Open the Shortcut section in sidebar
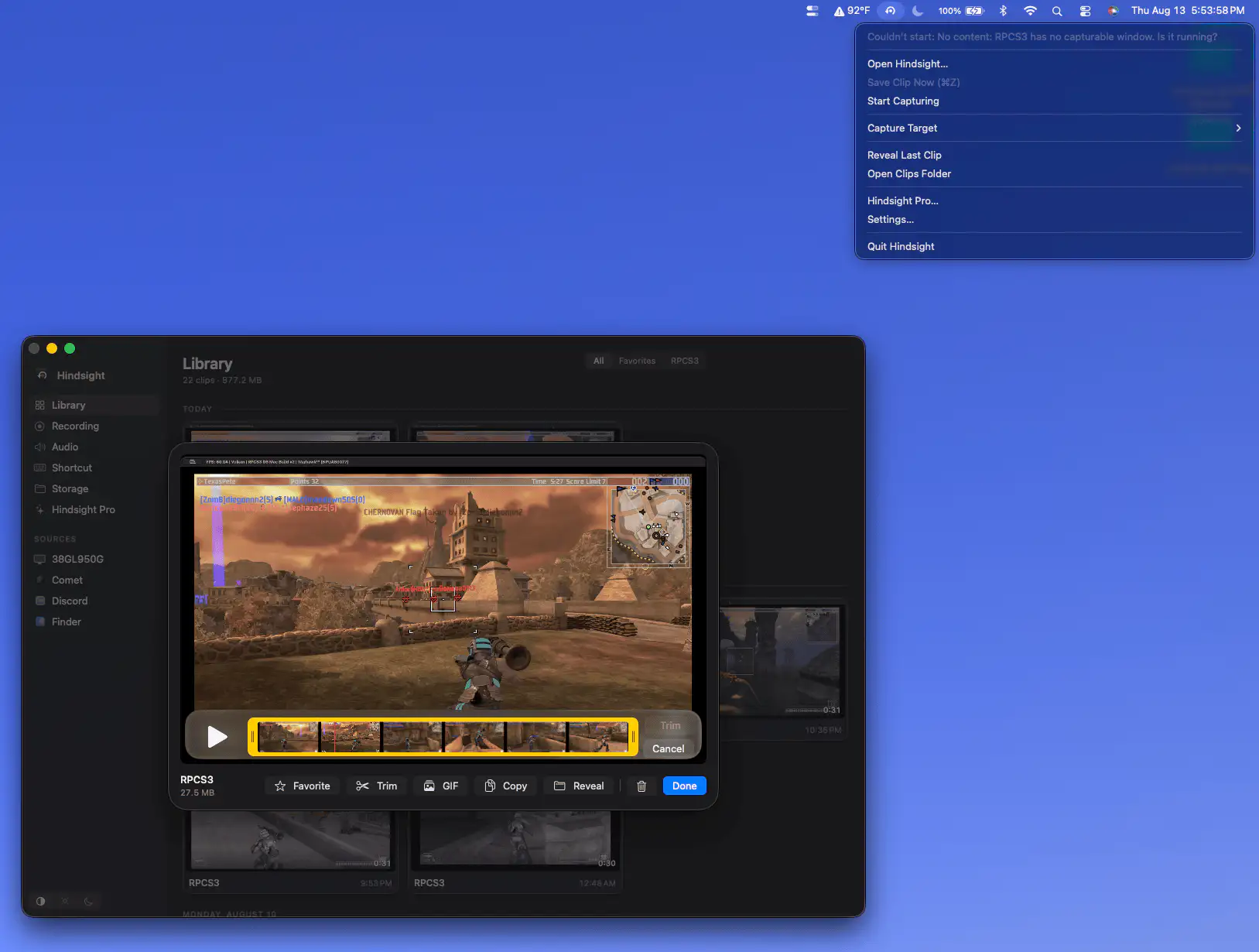Image resolution: width=1259 pixels, height=952 pixels. tap(94, 467)
